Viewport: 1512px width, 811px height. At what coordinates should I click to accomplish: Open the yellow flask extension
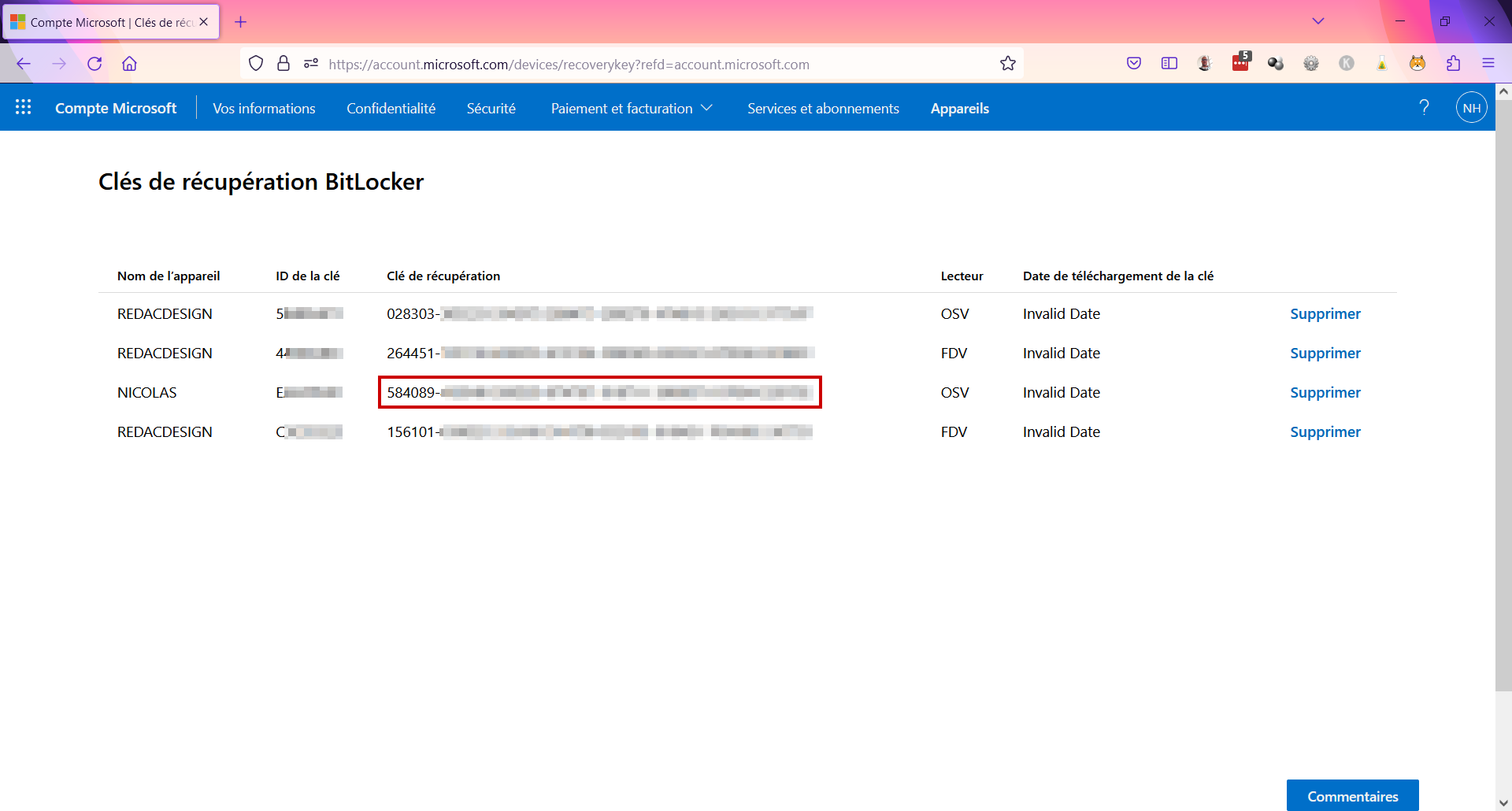pos(1382,64)
